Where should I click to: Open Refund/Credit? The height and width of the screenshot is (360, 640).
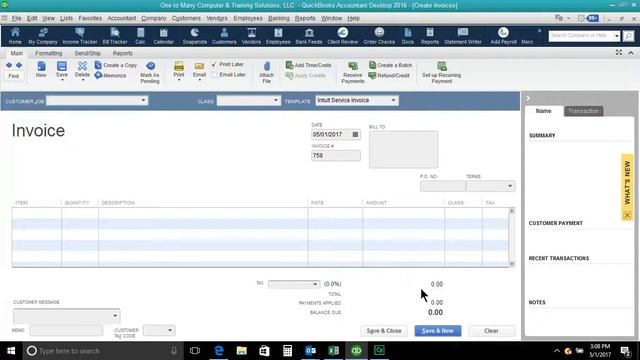(x=389, y=76)
